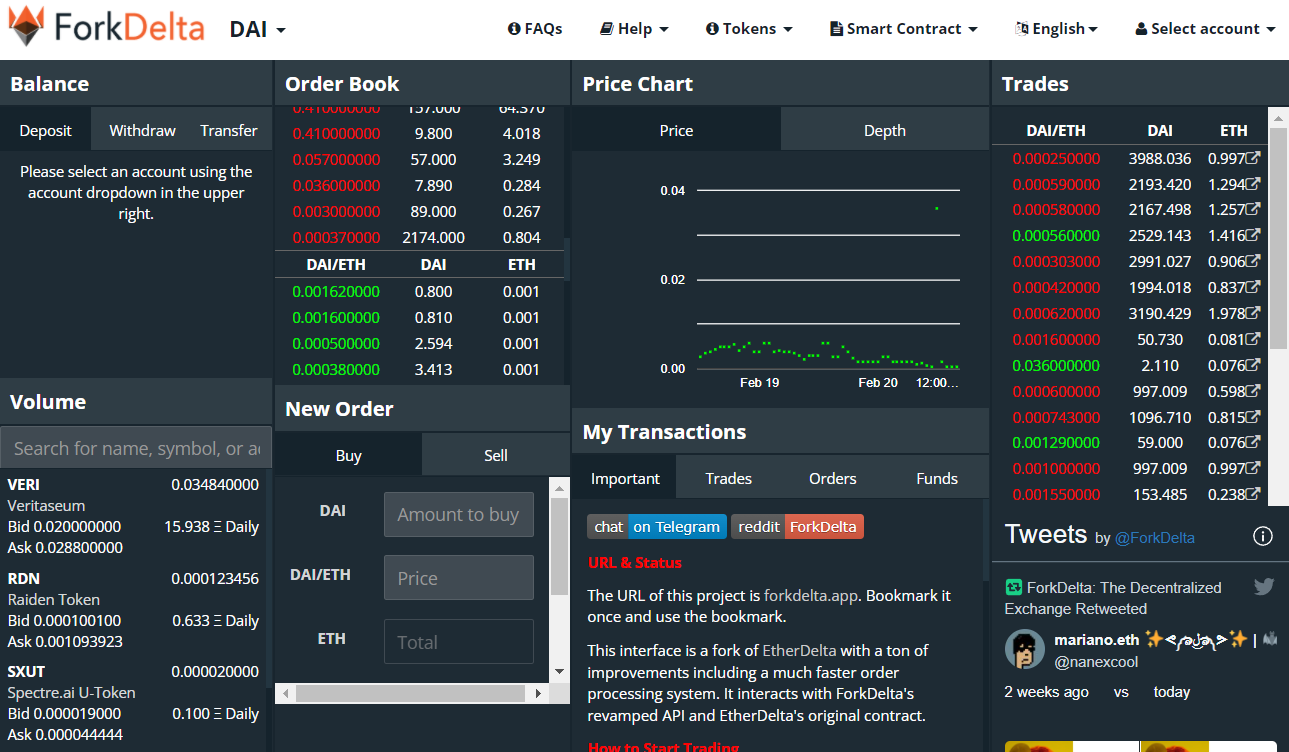Open the external link icon for 1994.018 trade
Image resolution: width=1289 pixels, height=752 pixels.
(1253, 288)
